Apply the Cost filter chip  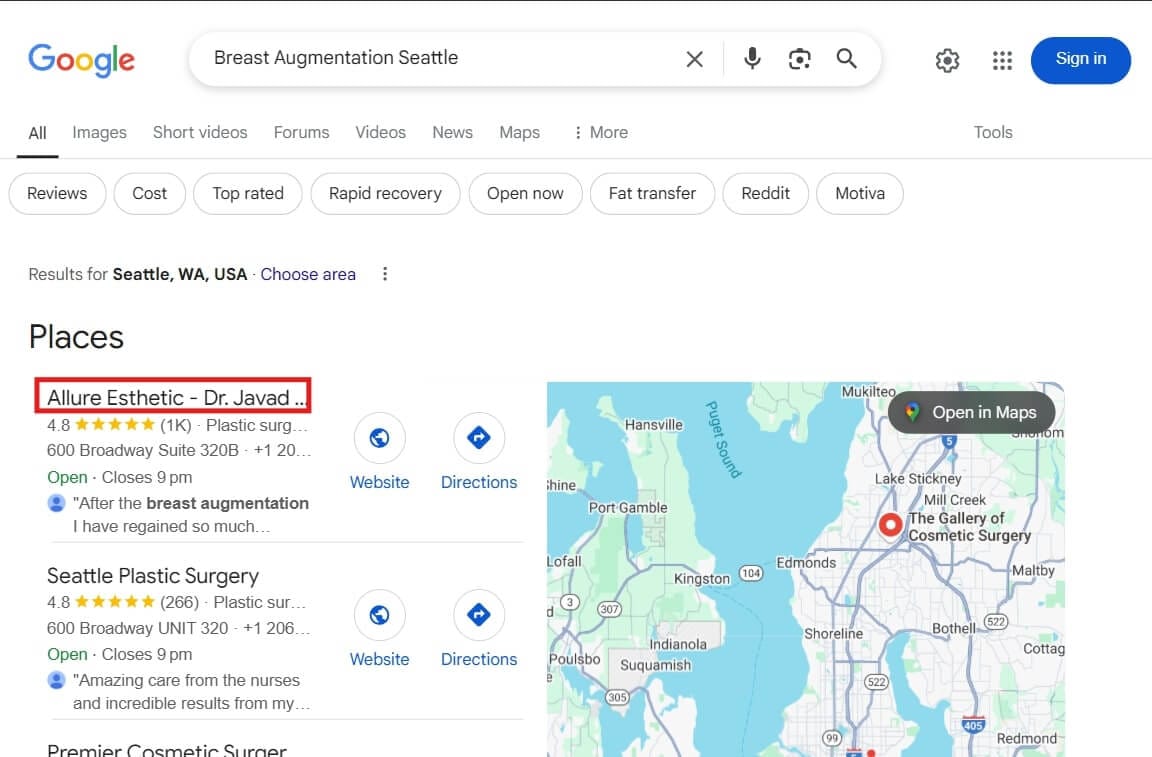[150, 194]
